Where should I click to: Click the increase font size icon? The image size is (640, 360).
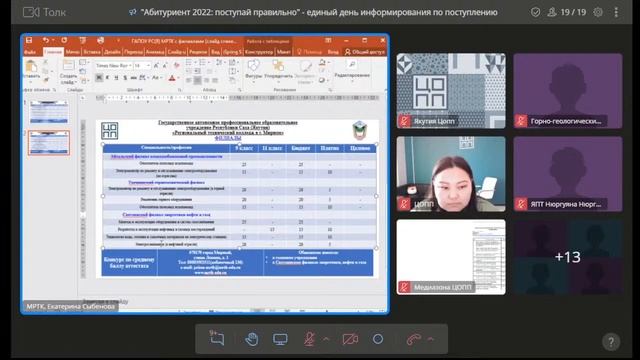pos(156,65)
